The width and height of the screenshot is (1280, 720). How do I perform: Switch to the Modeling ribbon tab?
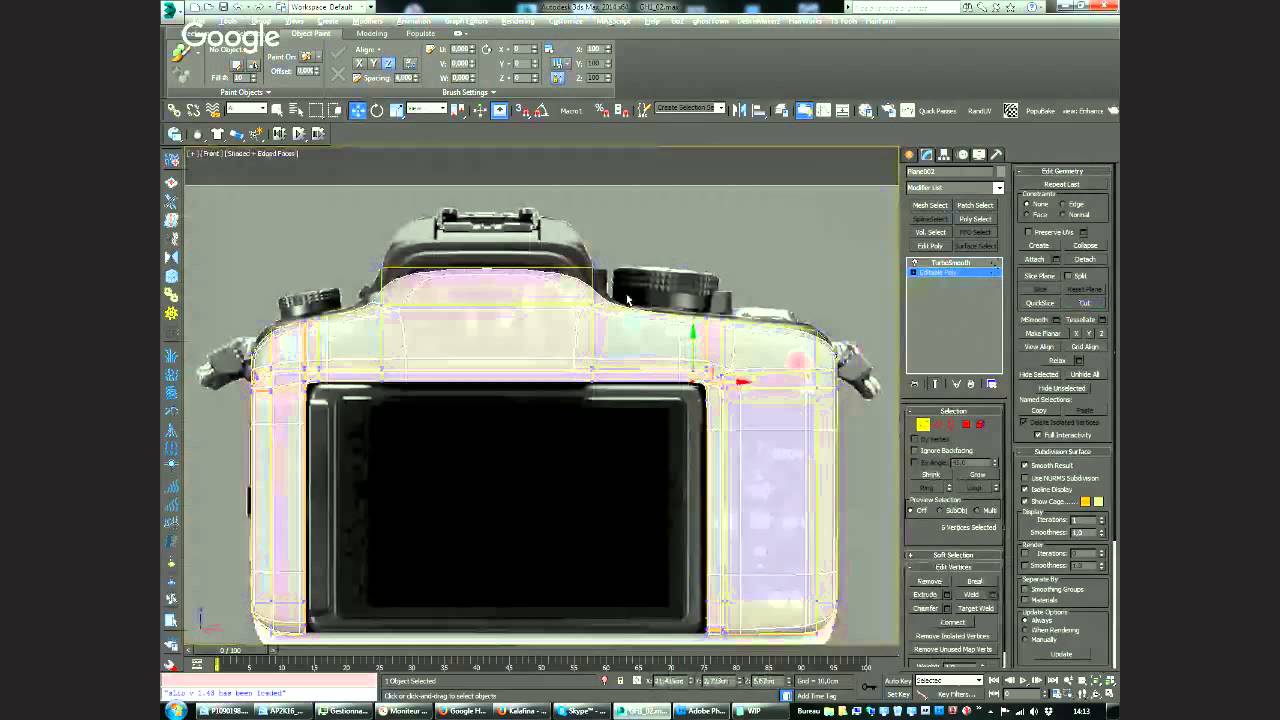372,34
